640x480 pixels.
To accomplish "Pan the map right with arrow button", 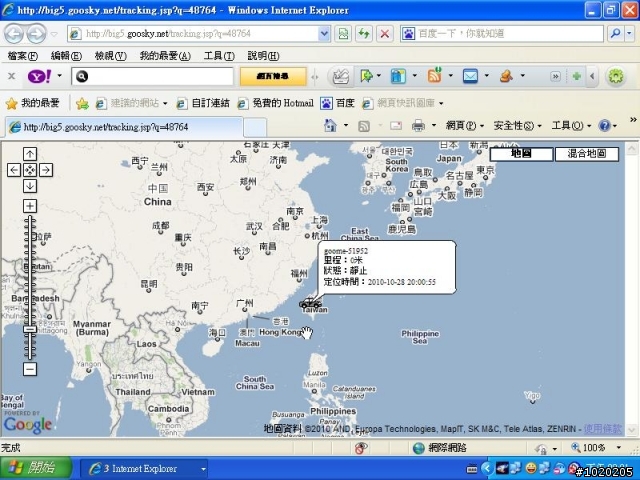I will point(46,170).
